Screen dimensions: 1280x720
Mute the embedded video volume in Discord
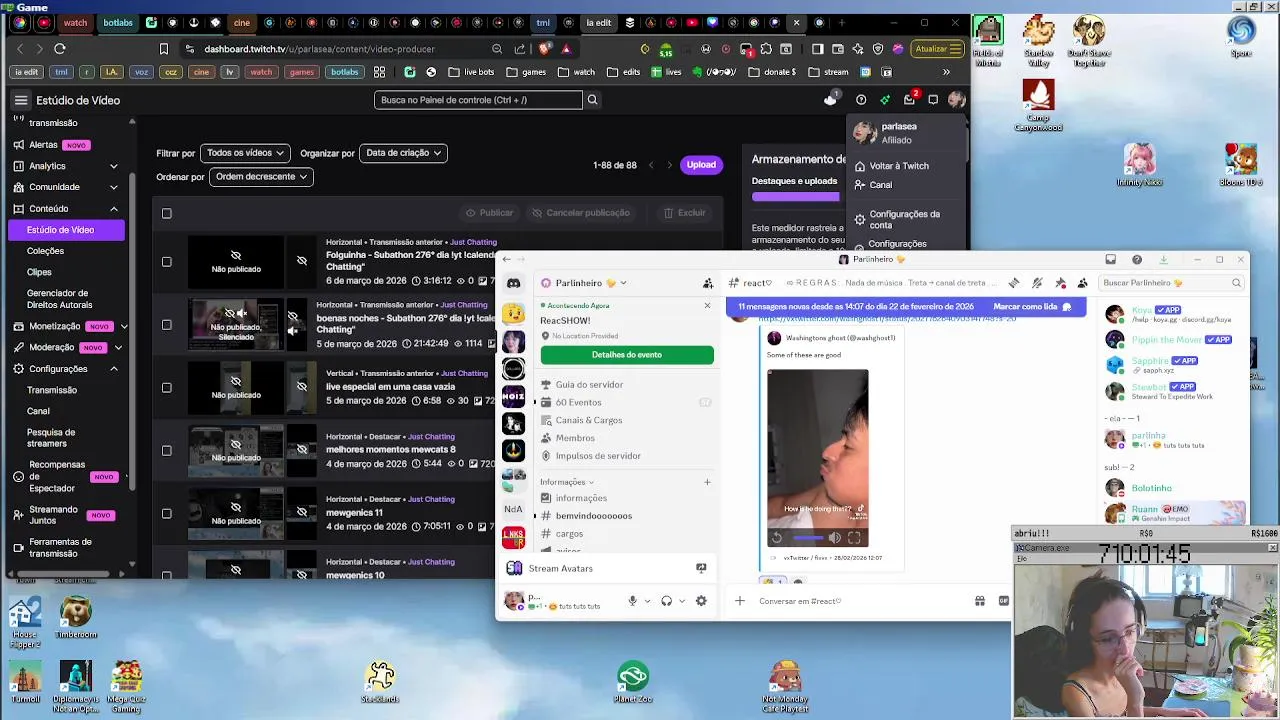(x=835, y=538)
